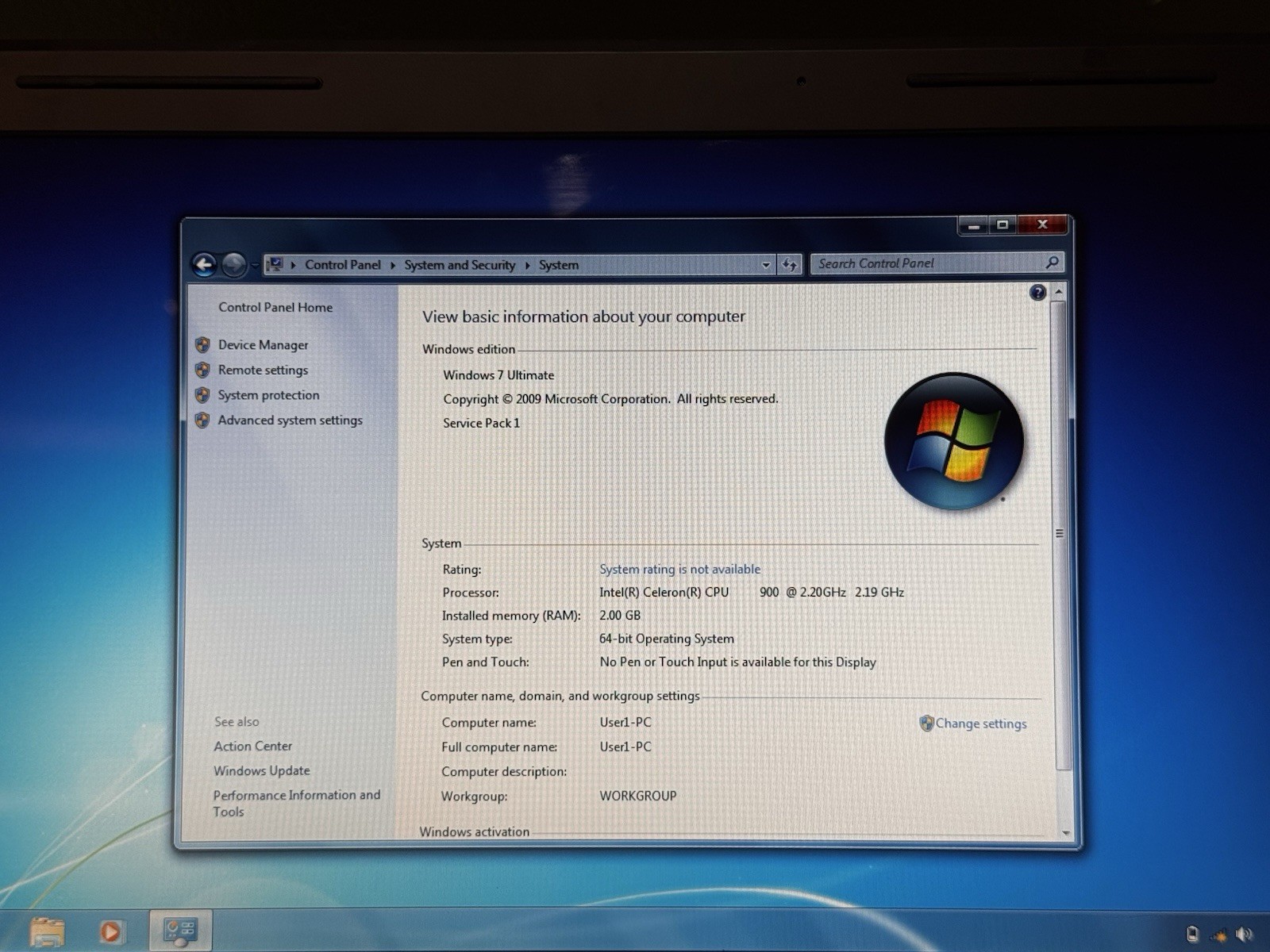Screen dimensions: 1270x952
Task: Open Advanced system settings
Action: (x=290, y=420)
